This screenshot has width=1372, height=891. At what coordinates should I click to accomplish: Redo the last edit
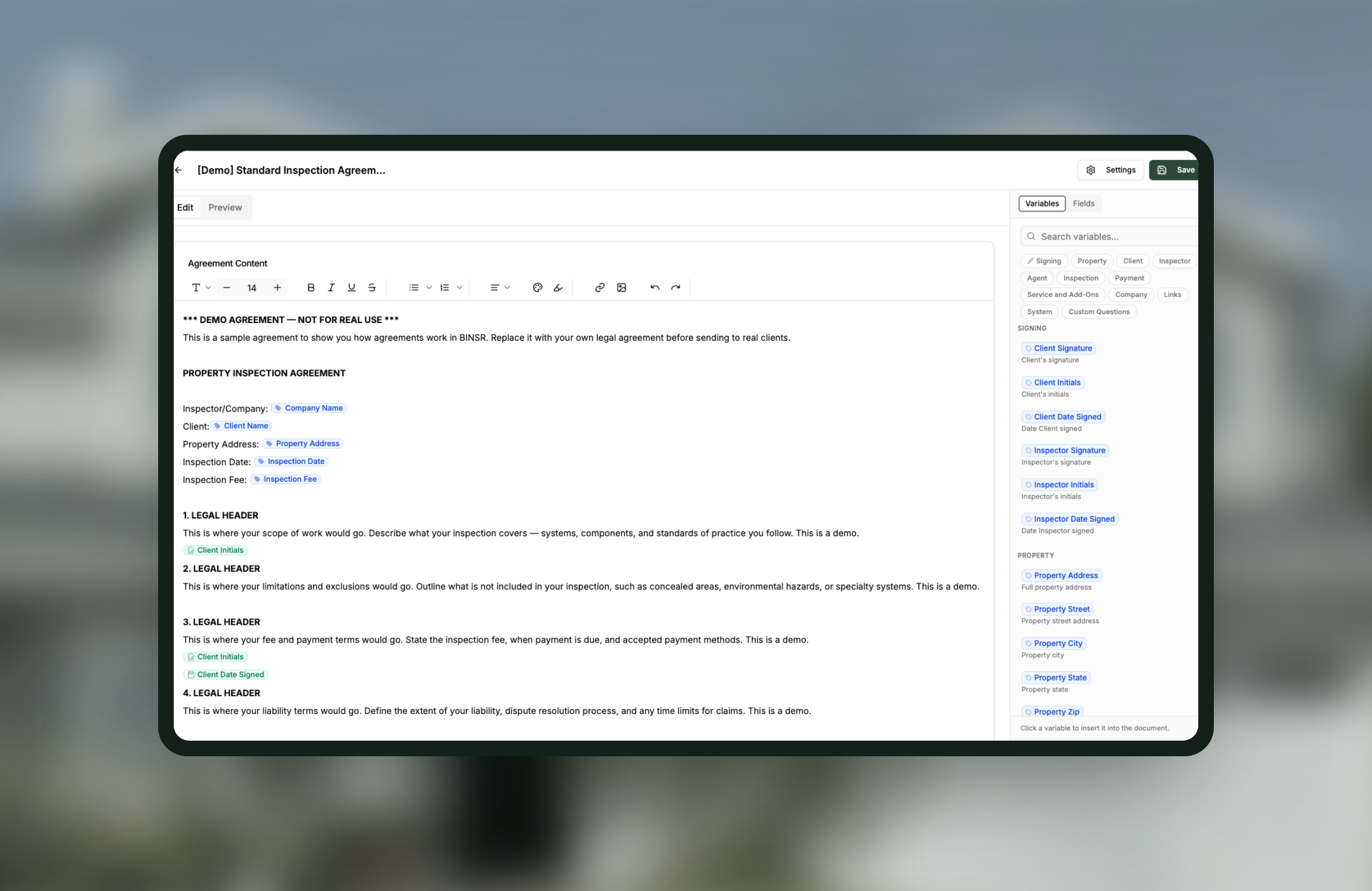[x=675, y=287]
